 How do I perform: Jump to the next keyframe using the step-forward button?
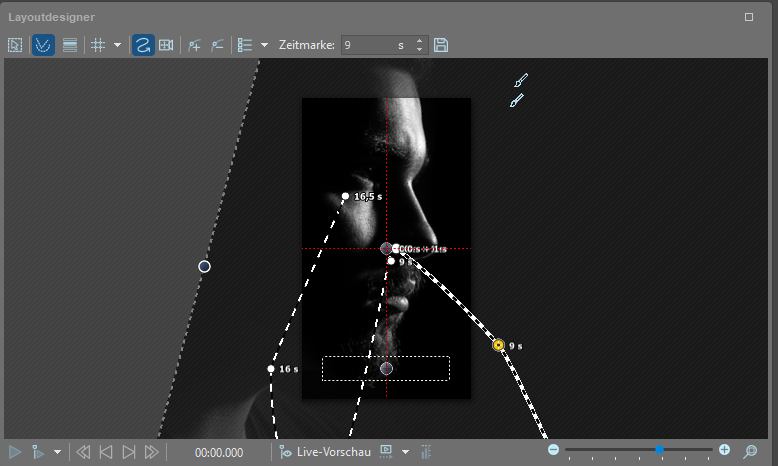pos(129,452)
